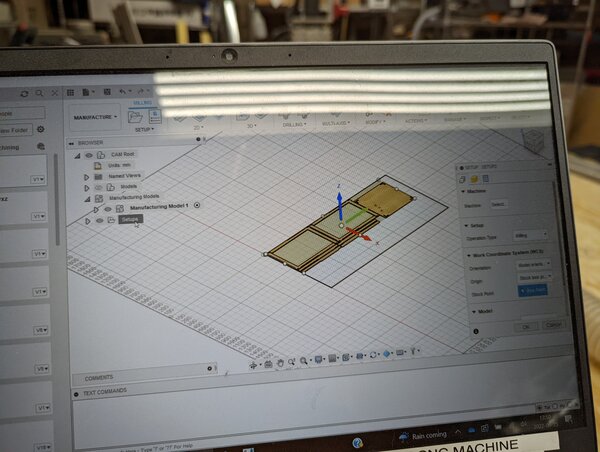Collapse the BROWSER panel
The image size is (600, 452).
[x=71, y=143]
